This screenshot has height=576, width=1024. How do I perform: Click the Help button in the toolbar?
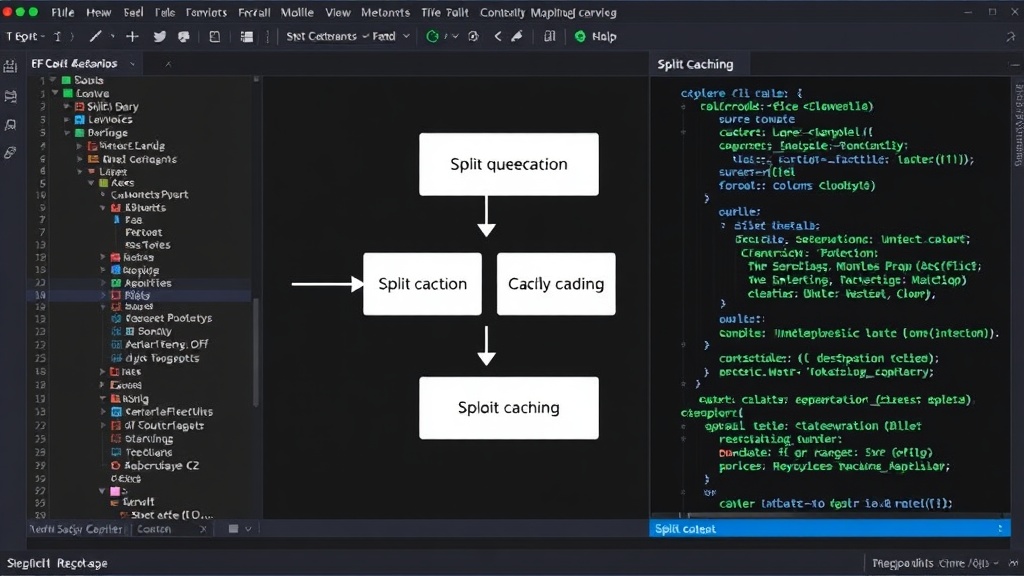pyautogui.click(x=595, y=37)
